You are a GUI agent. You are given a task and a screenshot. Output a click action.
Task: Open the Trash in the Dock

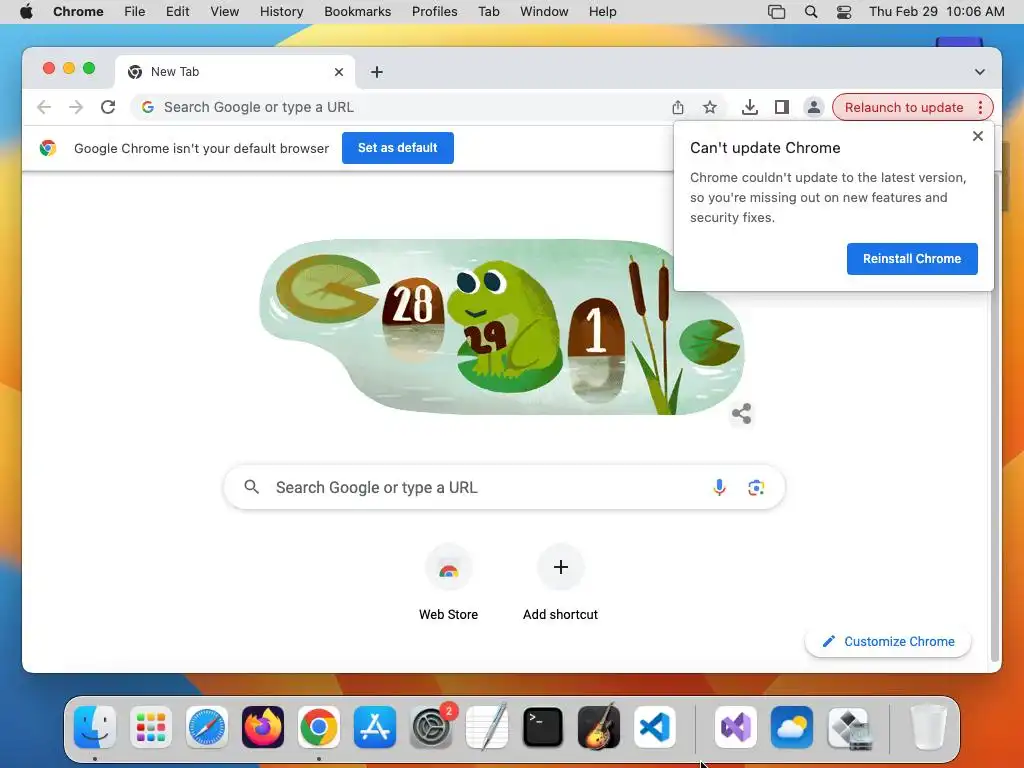[x=928, y=727]
